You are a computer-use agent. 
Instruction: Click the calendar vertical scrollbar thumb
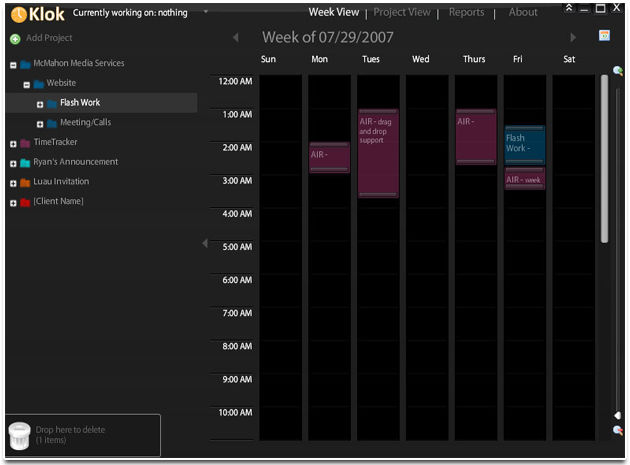point(604,159)
